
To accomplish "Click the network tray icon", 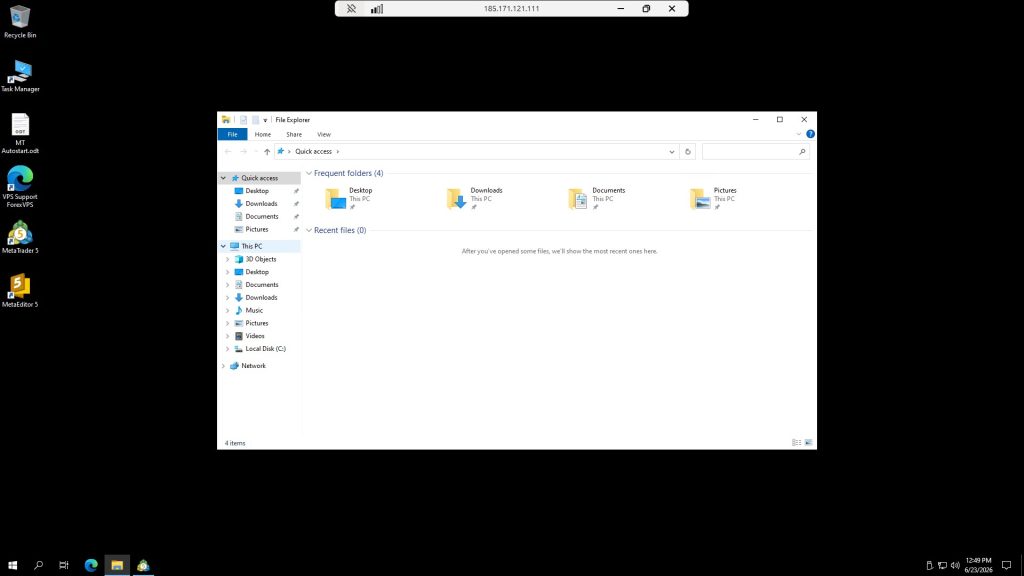I will (x=942, y=566).
